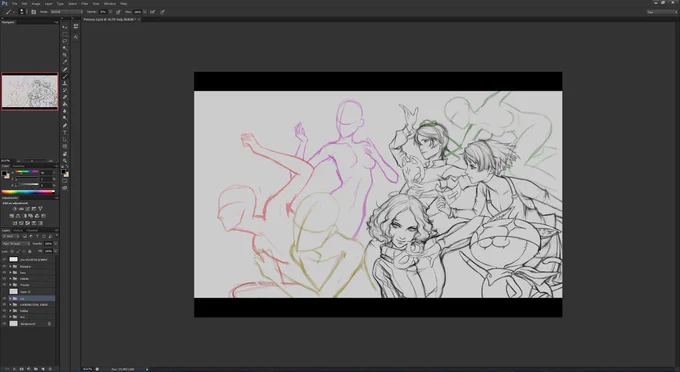The width and height of the screenshot is (680, 372).
Task: Hide the makoto layer group
Action: [x=4, y=279]
